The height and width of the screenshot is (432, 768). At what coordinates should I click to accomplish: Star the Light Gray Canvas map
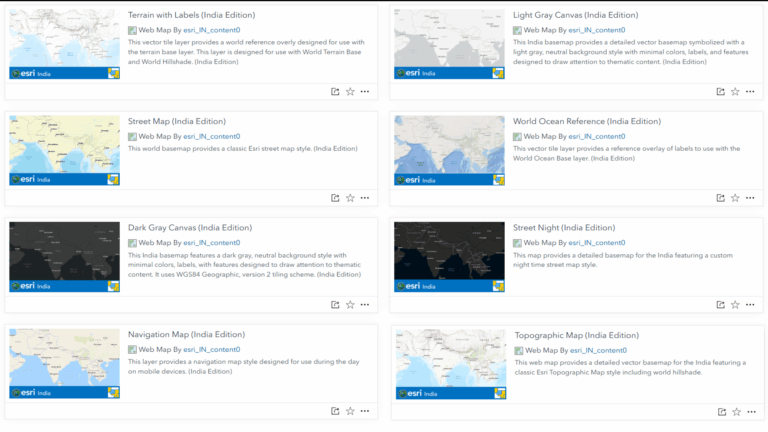(735, 92)
